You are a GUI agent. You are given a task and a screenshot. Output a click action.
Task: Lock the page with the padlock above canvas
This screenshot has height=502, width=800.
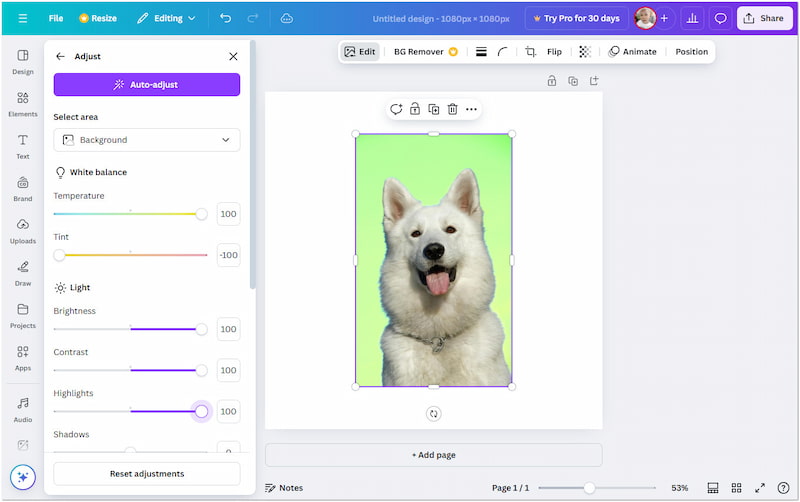(x=551, y=81)
